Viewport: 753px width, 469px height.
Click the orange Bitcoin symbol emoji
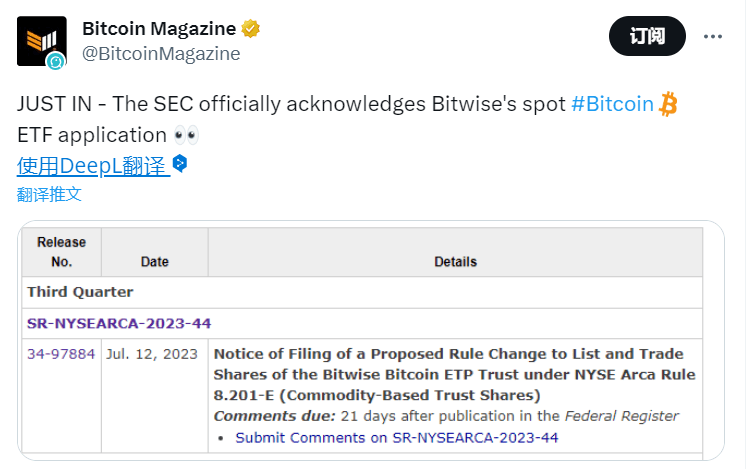click(669, 104)
